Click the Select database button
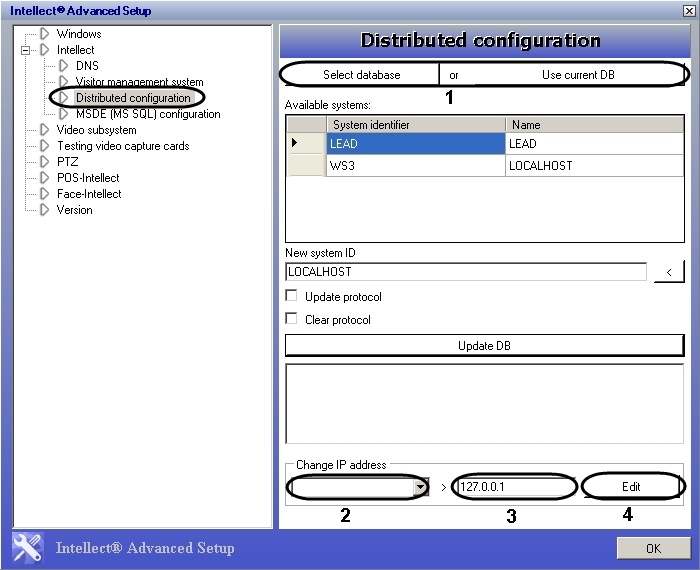Screen dimensions: 700x570 point(361,75)
